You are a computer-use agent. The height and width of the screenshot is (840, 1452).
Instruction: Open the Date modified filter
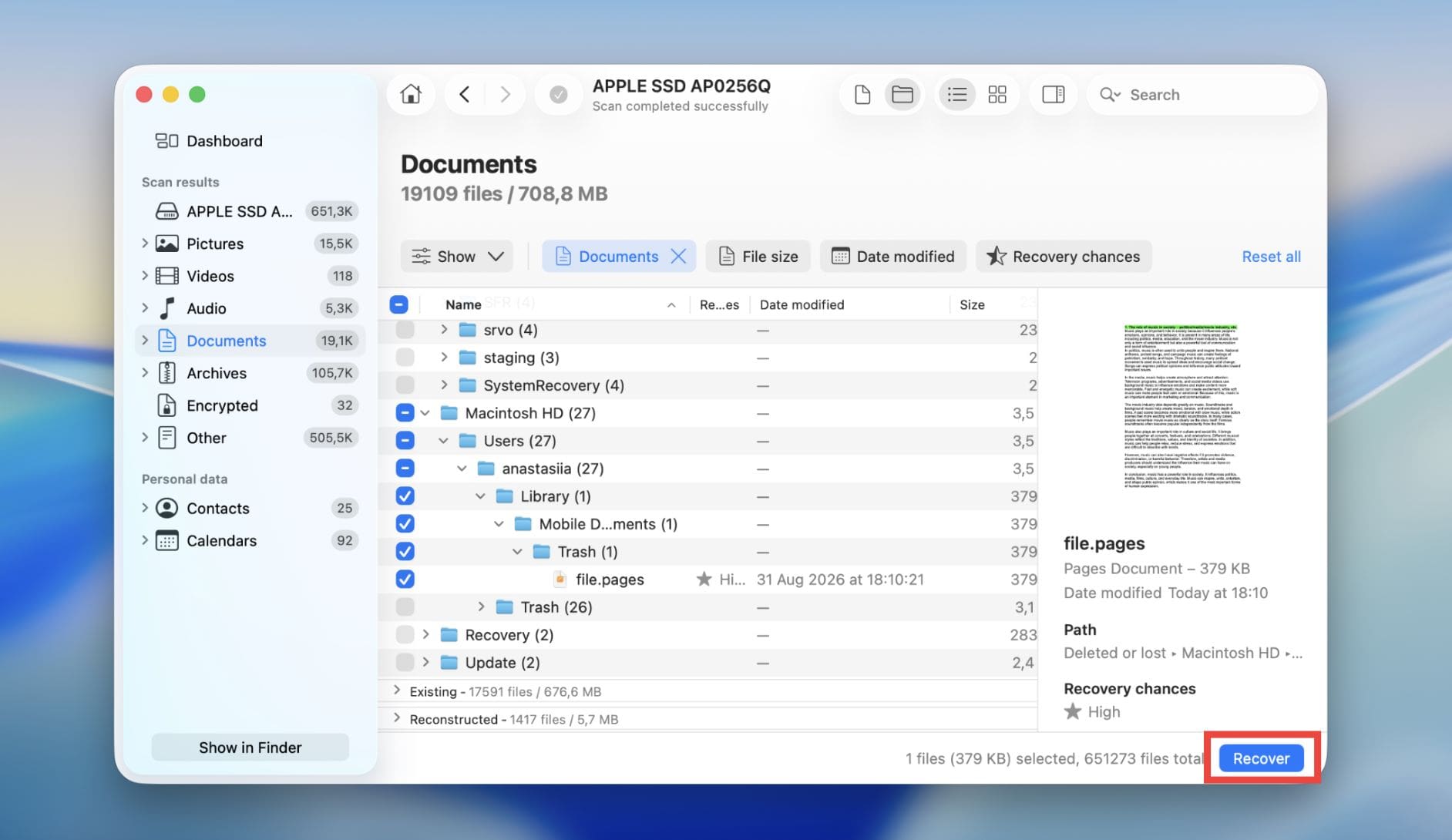[894, 256]
